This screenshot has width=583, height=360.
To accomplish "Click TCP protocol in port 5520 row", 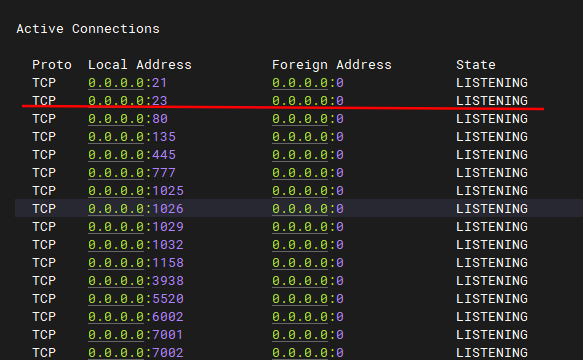I will [x=44, y=299].
